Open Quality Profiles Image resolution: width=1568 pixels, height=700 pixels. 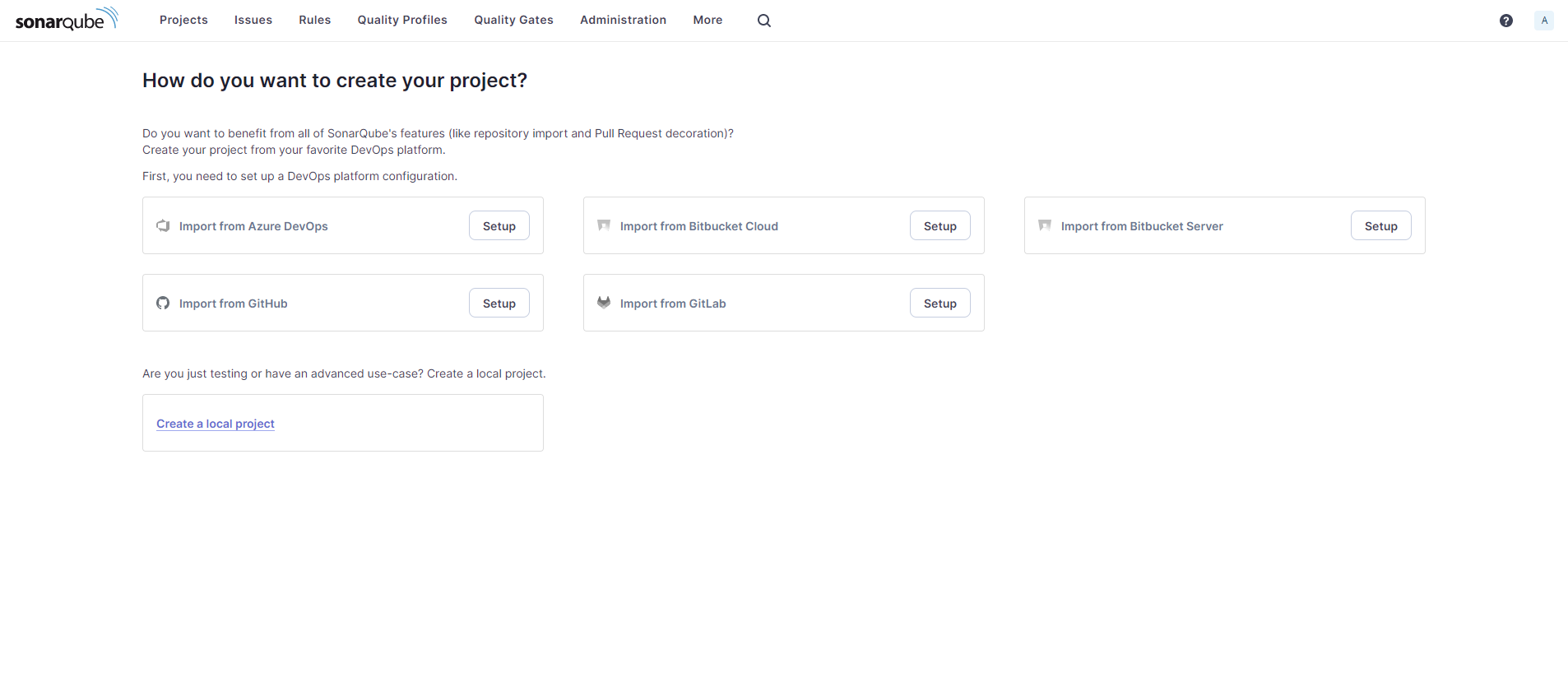[402, 20]
